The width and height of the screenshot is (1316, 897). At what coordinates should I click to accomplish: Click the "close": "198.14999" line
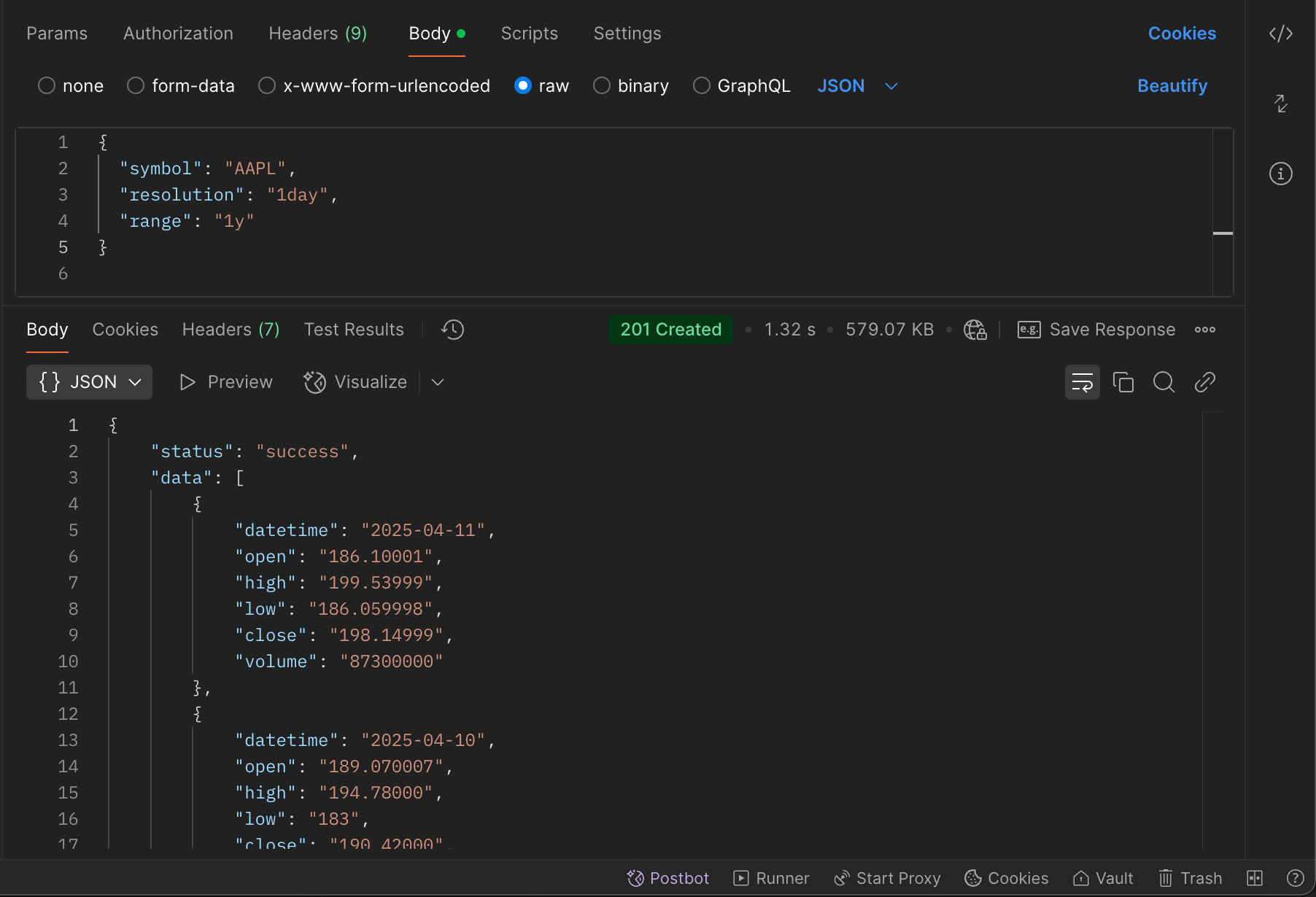(344, 635)
